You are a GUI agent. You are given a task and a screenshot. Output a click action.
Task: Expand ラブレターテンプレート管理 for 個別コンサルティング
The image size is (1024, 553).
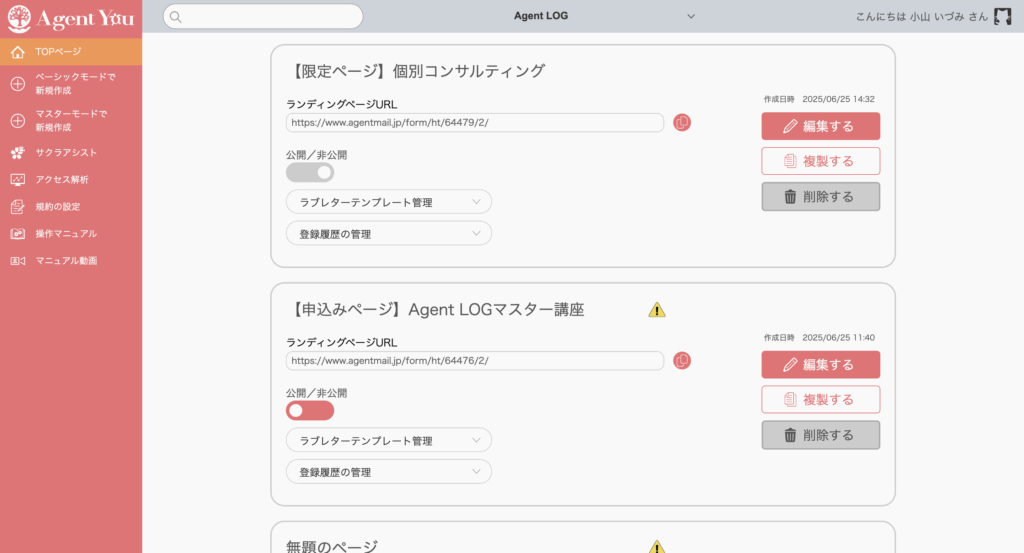point(389,202)
